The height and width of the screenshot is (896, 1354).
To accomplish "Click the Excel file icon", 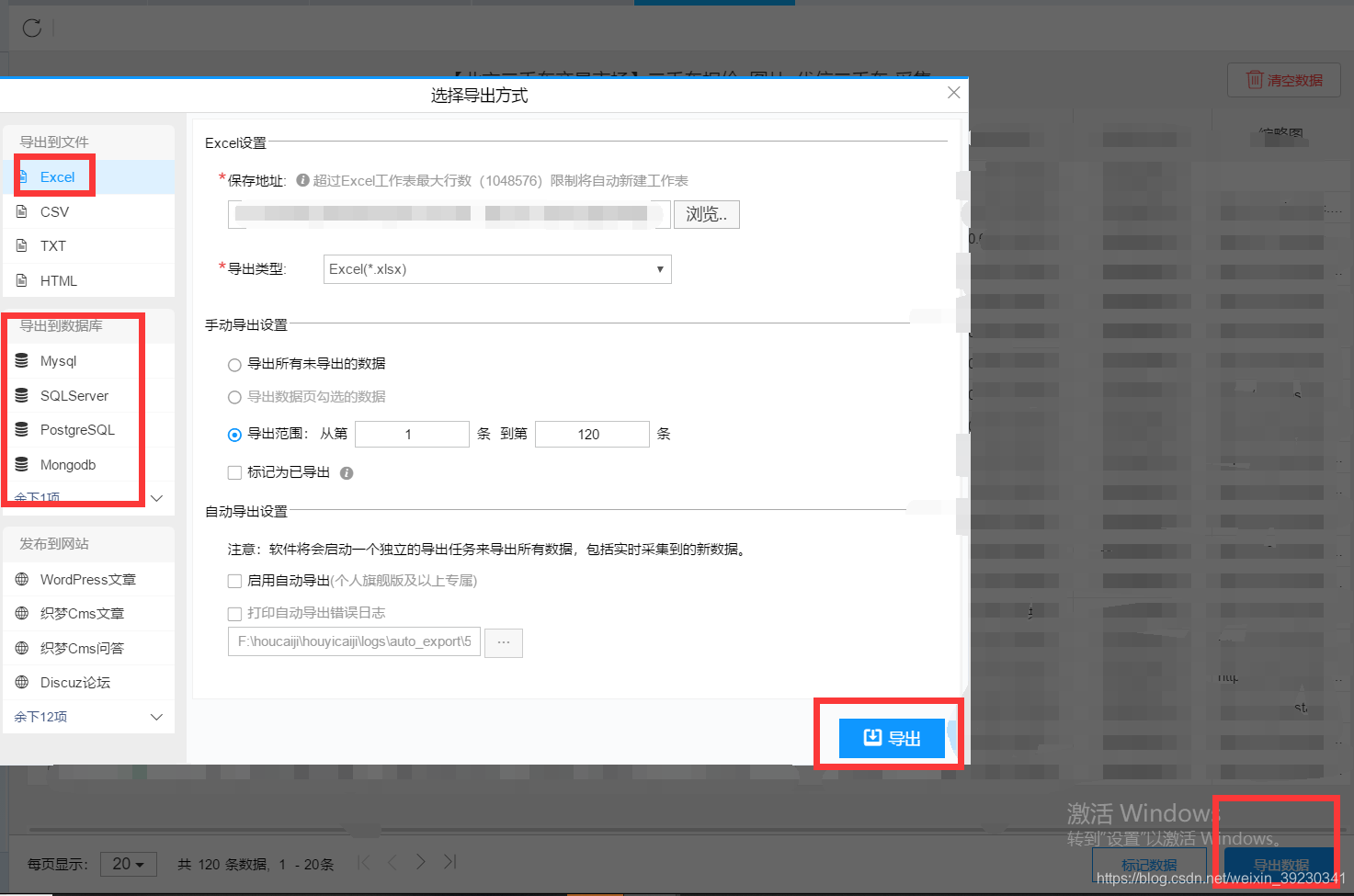I will click(x=22, y=176).
